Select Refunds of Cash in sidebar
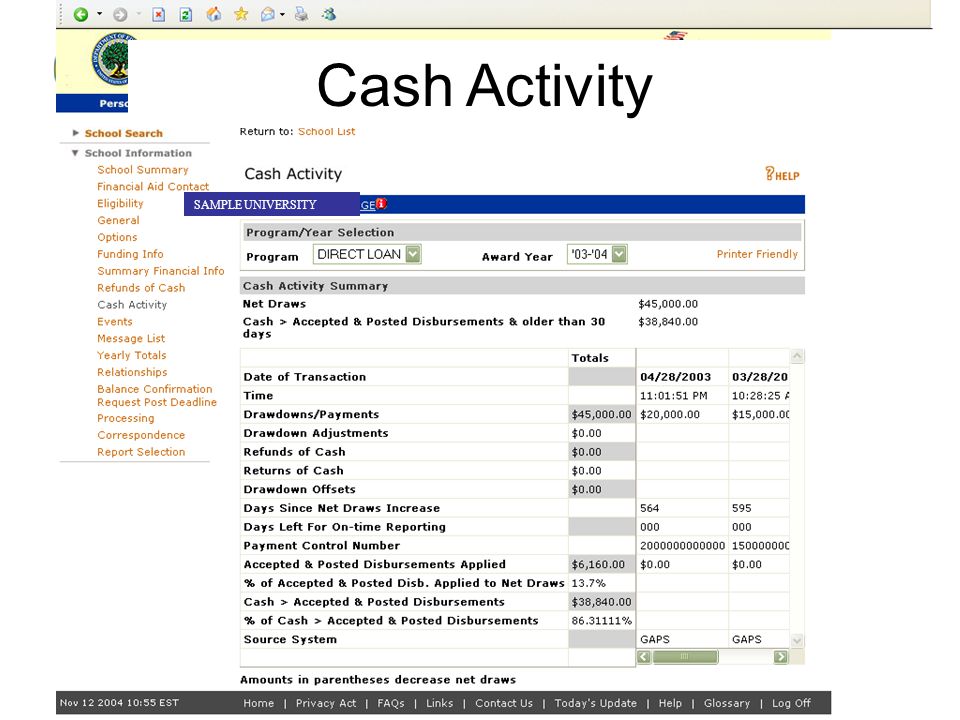This screenshot has height=720, width=960. 141,288
